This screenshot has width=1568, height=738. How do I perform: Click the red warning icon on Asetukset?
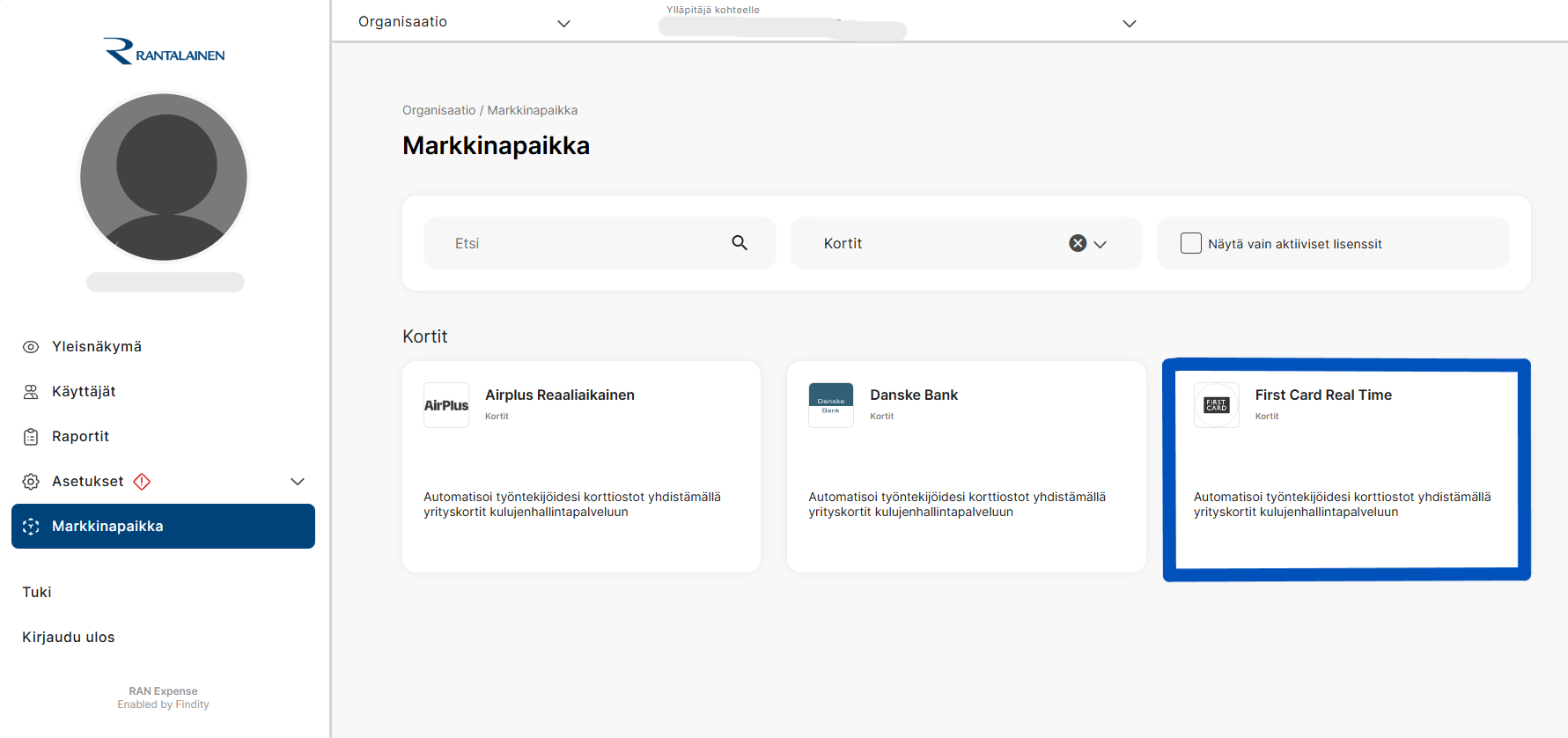(142, 482)
